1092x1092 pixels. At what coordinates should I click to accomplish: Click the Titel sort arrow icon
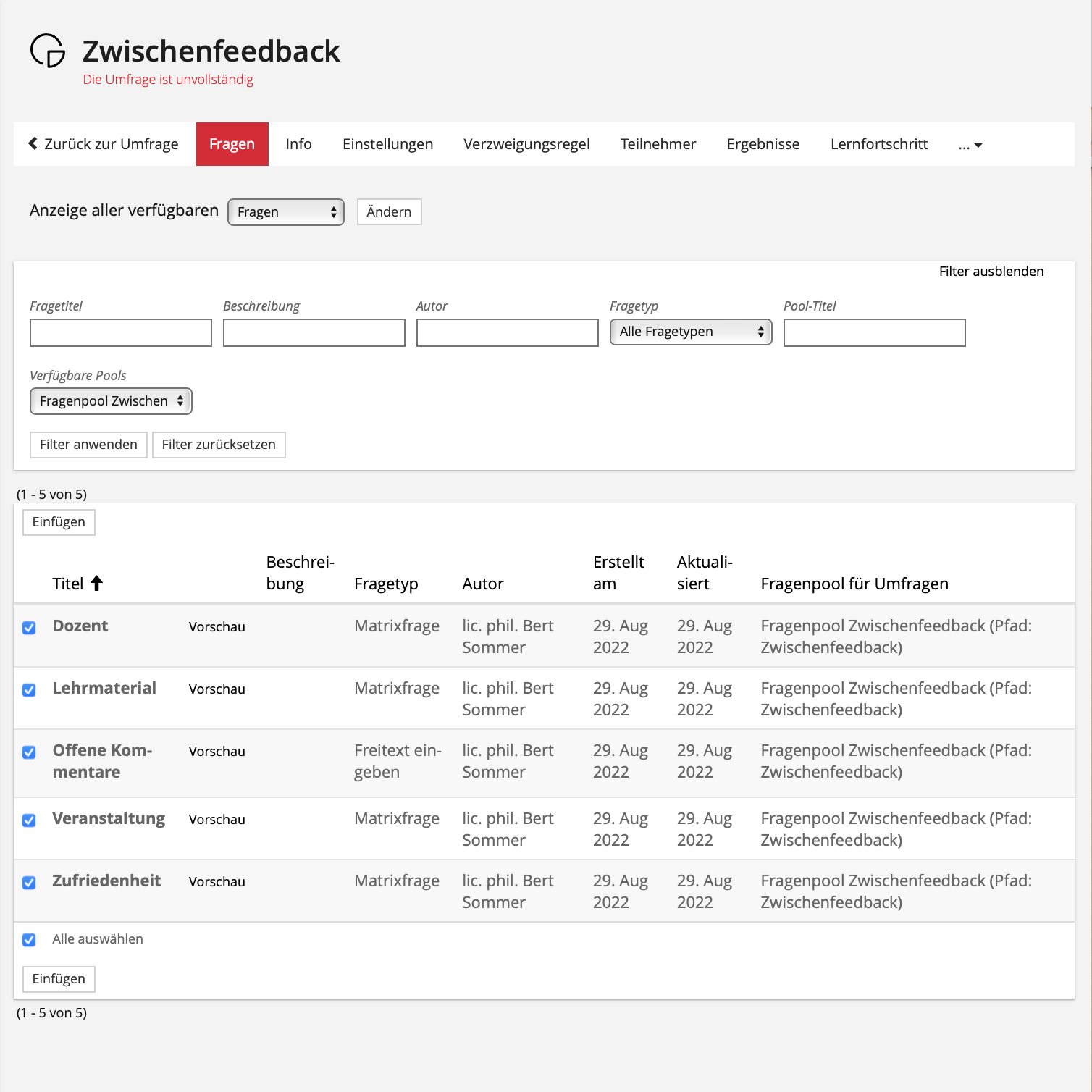point(97,584)
